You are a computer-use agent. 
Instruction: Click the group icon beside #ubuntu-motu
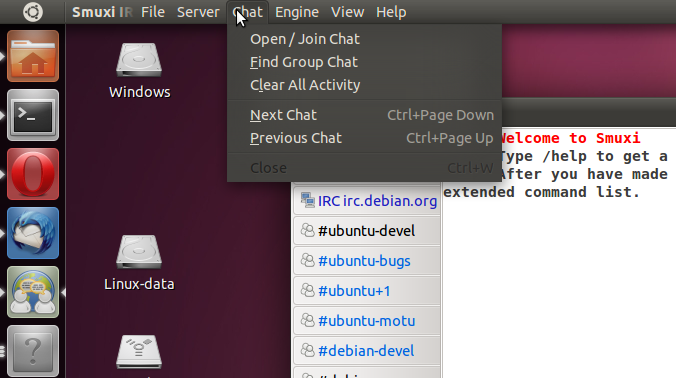coord(307,321)
